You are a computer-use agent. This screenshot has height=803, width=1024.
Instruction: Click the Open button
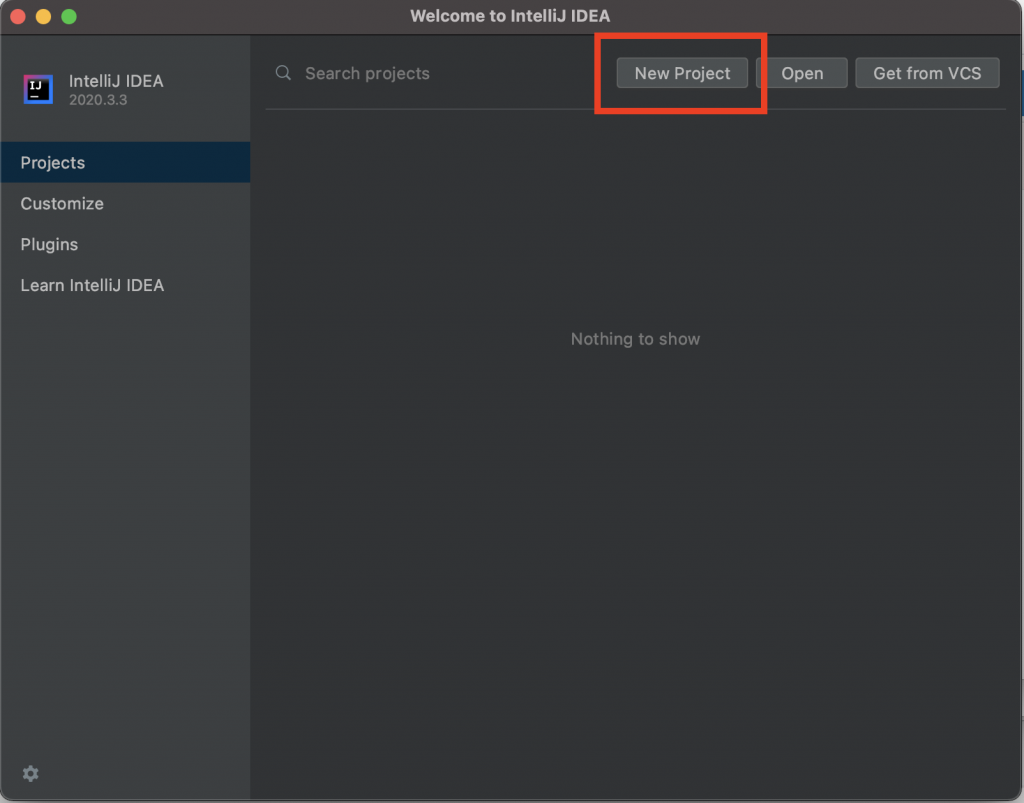802,73
